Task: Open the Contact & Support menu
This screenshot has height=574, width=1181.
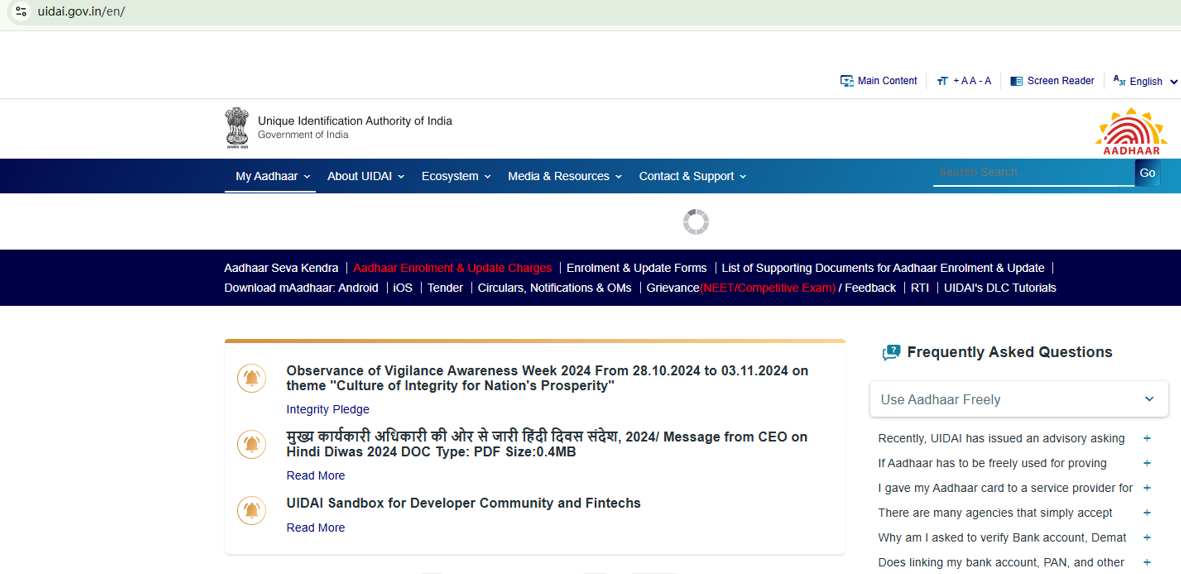Action: (692, 176)
